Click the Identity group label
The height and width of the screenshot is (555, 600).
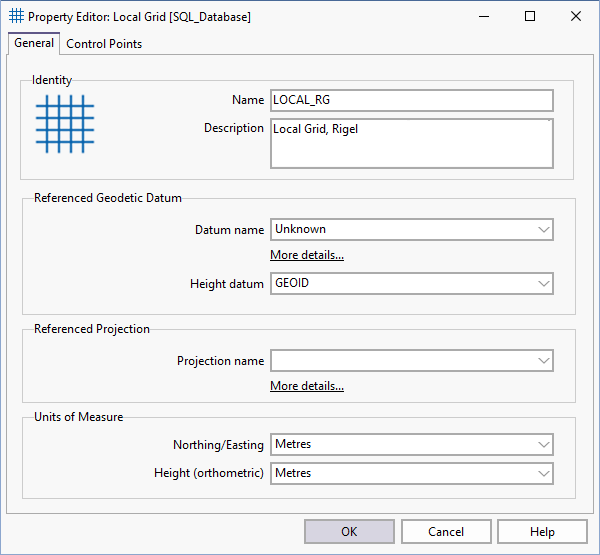tap(52, 80)
